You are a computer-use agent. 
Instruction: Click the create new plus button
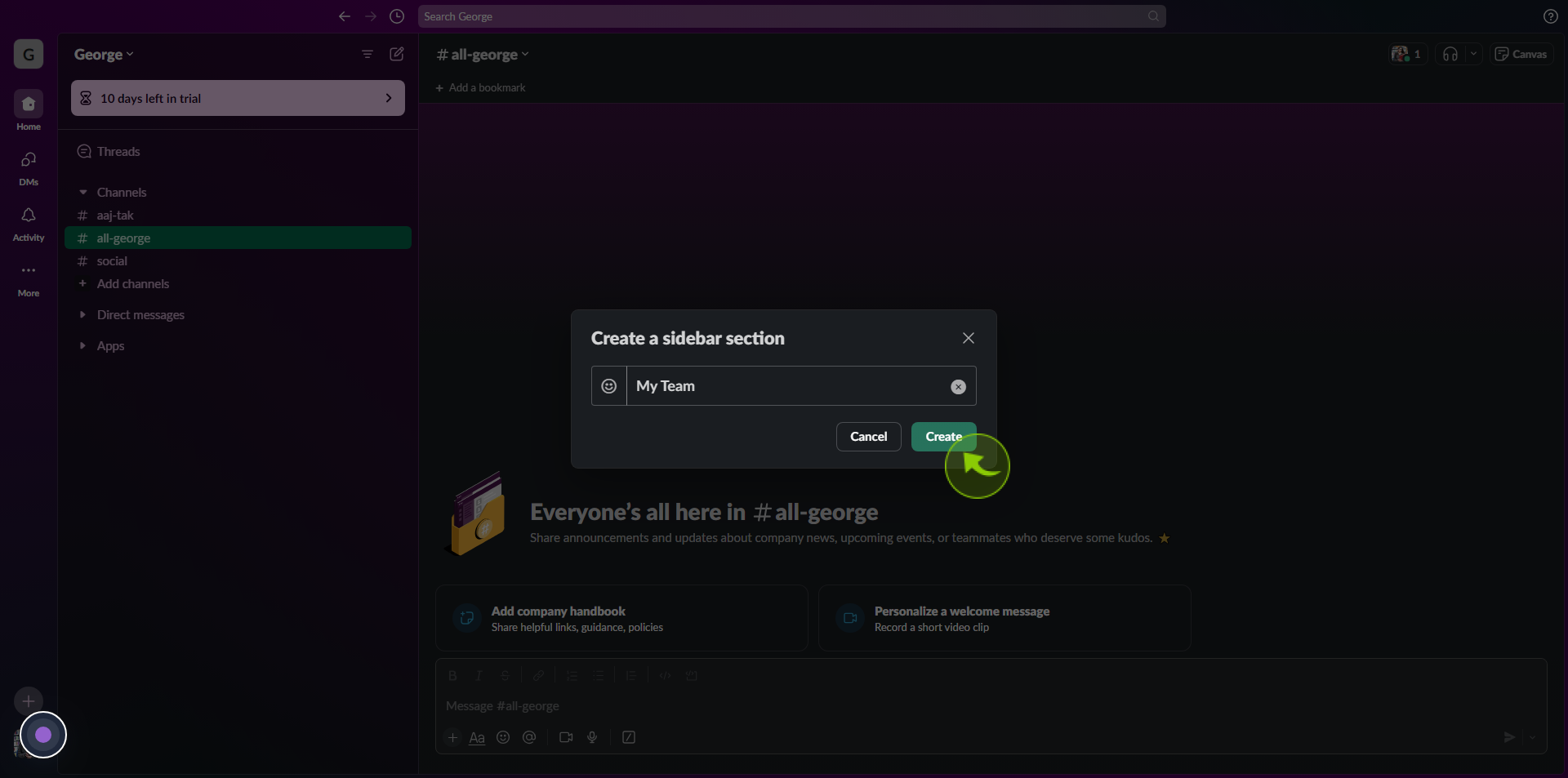(29, 701)
